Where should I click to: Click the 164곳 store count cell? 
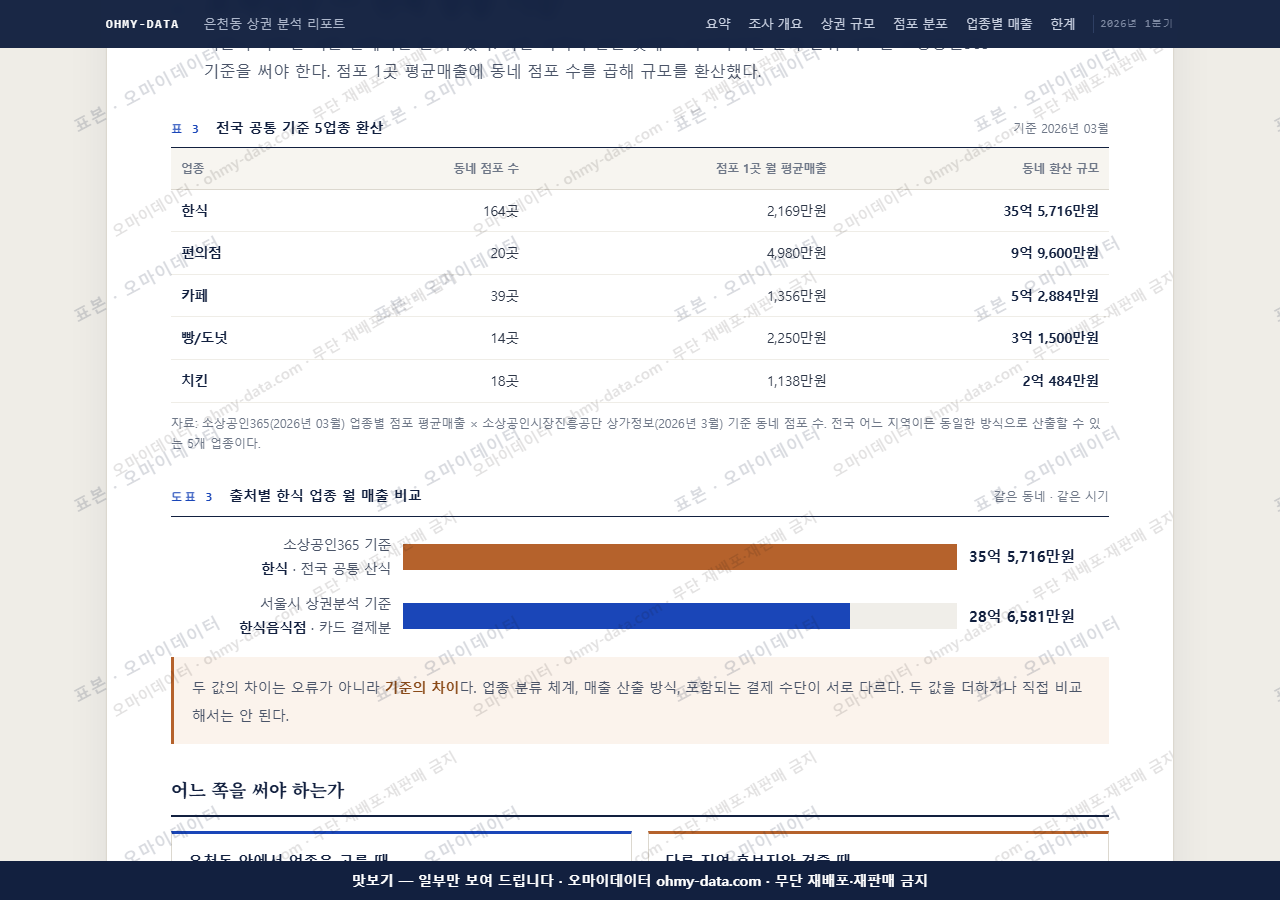coord(501,211)
